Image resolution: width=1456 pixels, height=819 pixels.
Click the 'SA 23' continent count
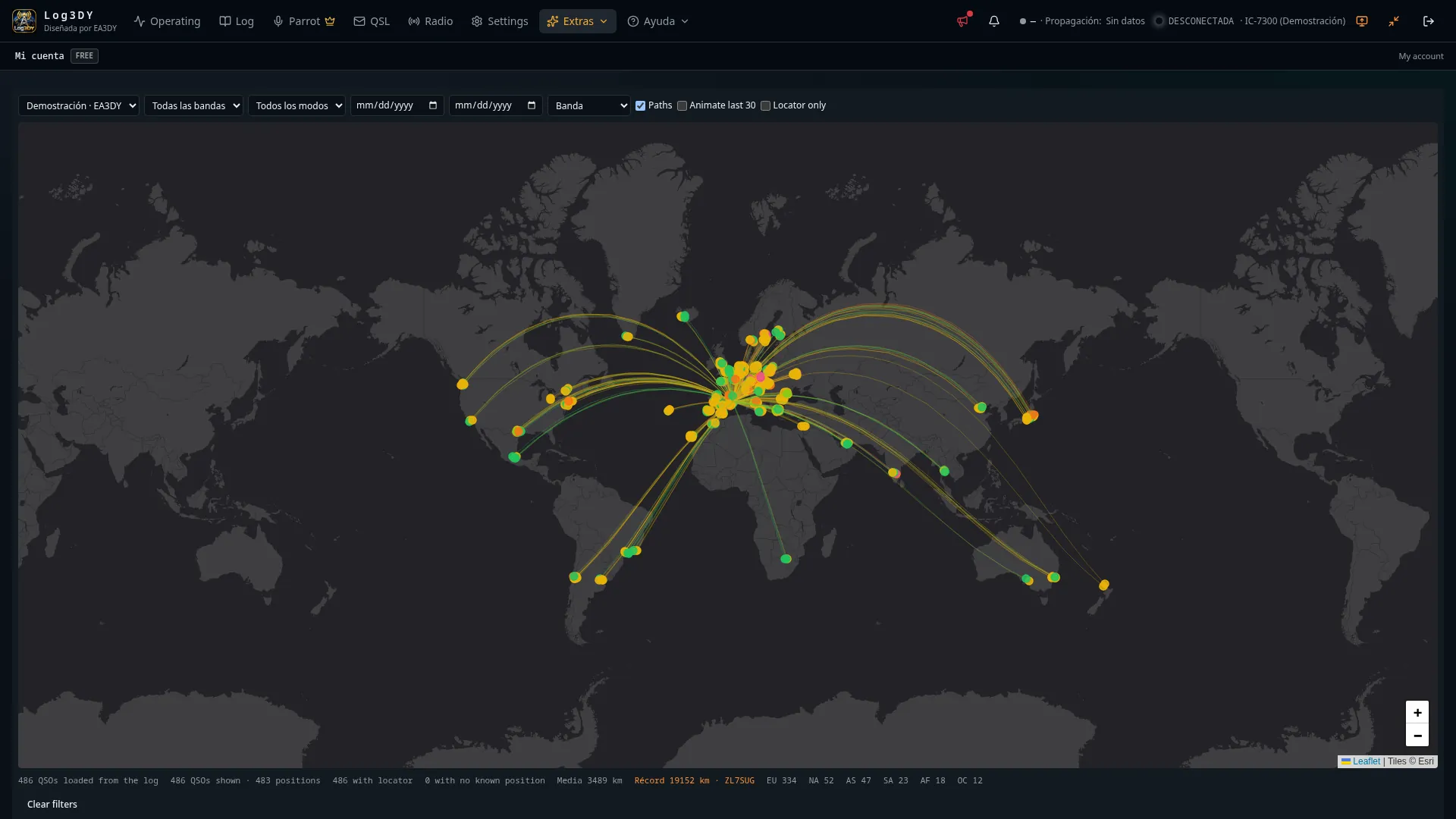click(x=896, y=780)
